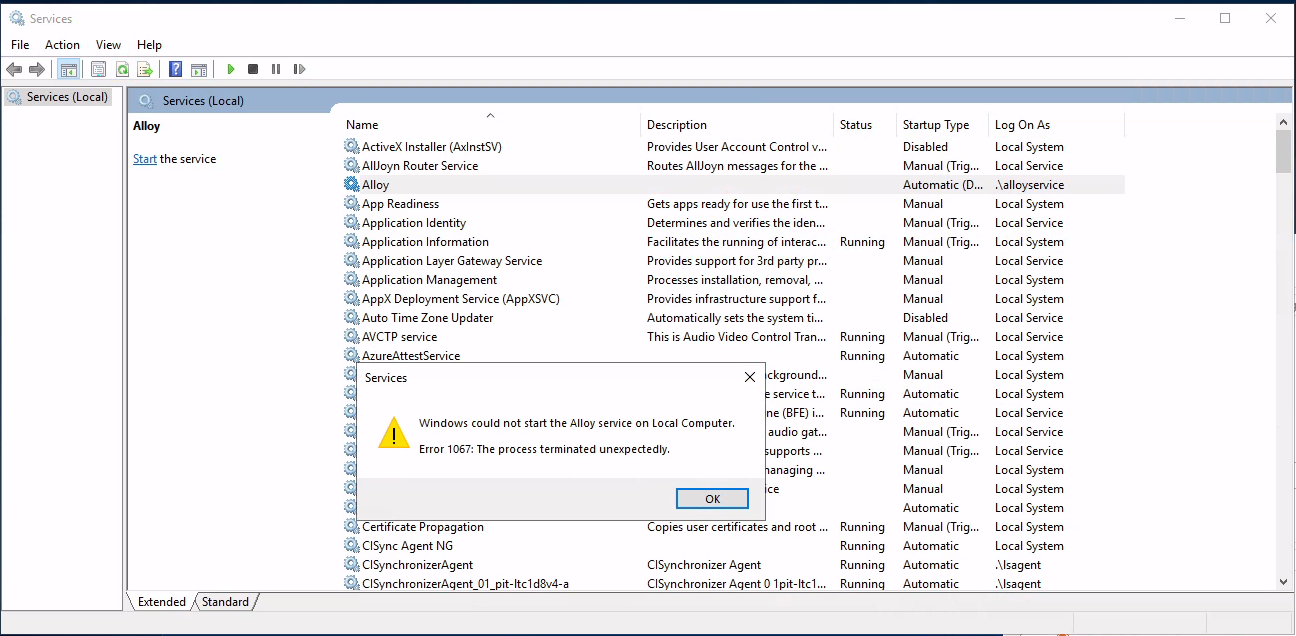Image resolution: width=1296 pixels, height=636 pixels.
Task: Open Properties from the toolbar icon
Action: (98, 69)
